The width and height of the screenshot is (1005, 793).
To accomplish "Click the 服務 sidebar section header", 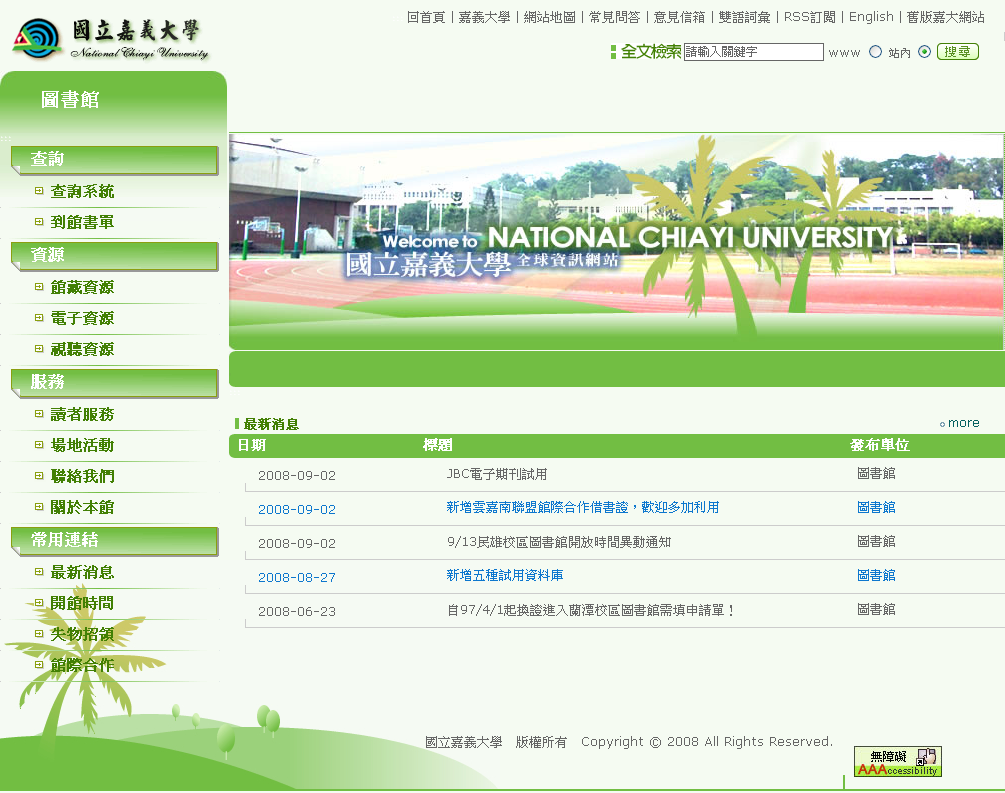I will pos(115,383).
